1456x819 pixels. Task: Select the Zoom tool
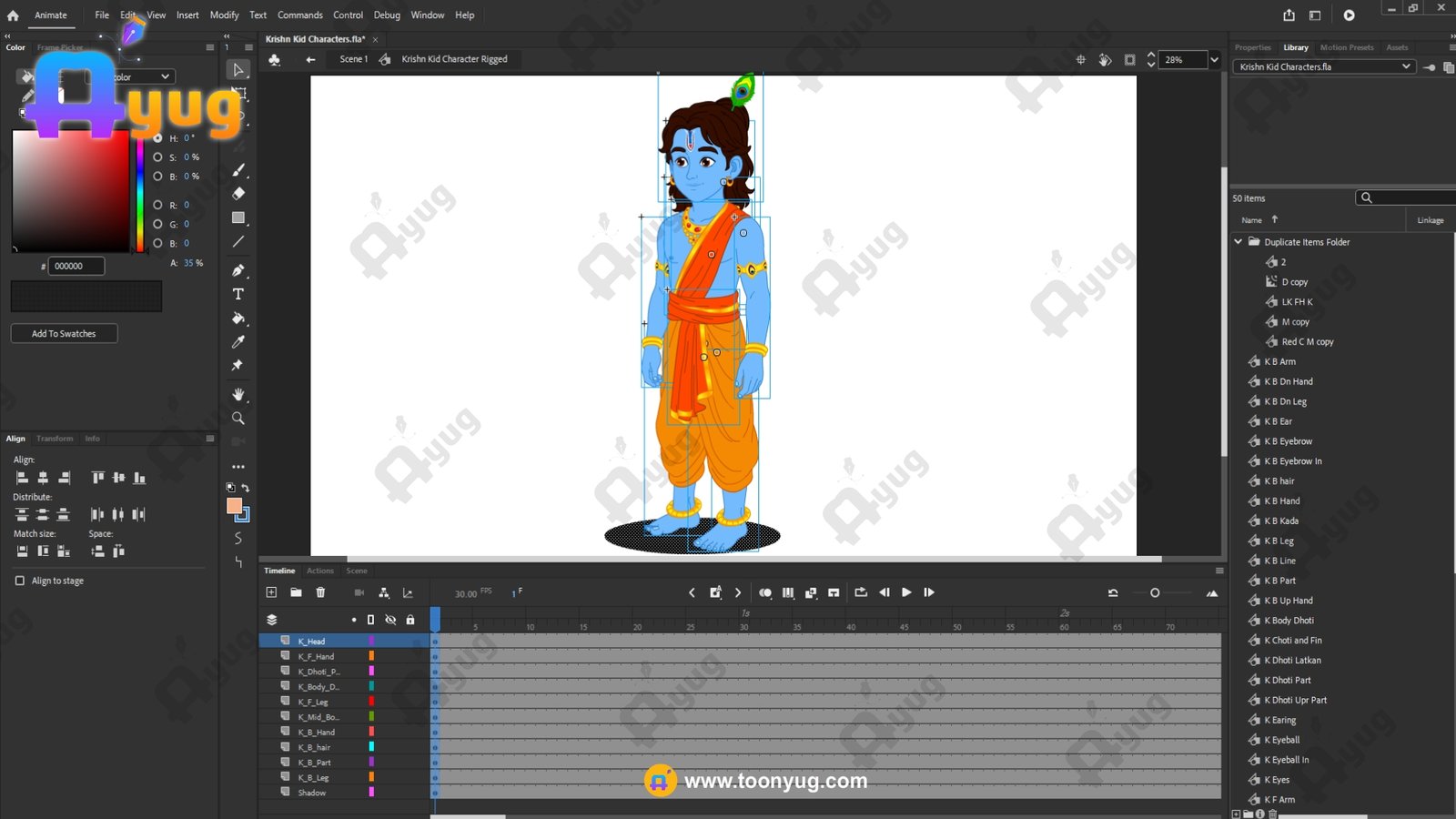(238, 419)
